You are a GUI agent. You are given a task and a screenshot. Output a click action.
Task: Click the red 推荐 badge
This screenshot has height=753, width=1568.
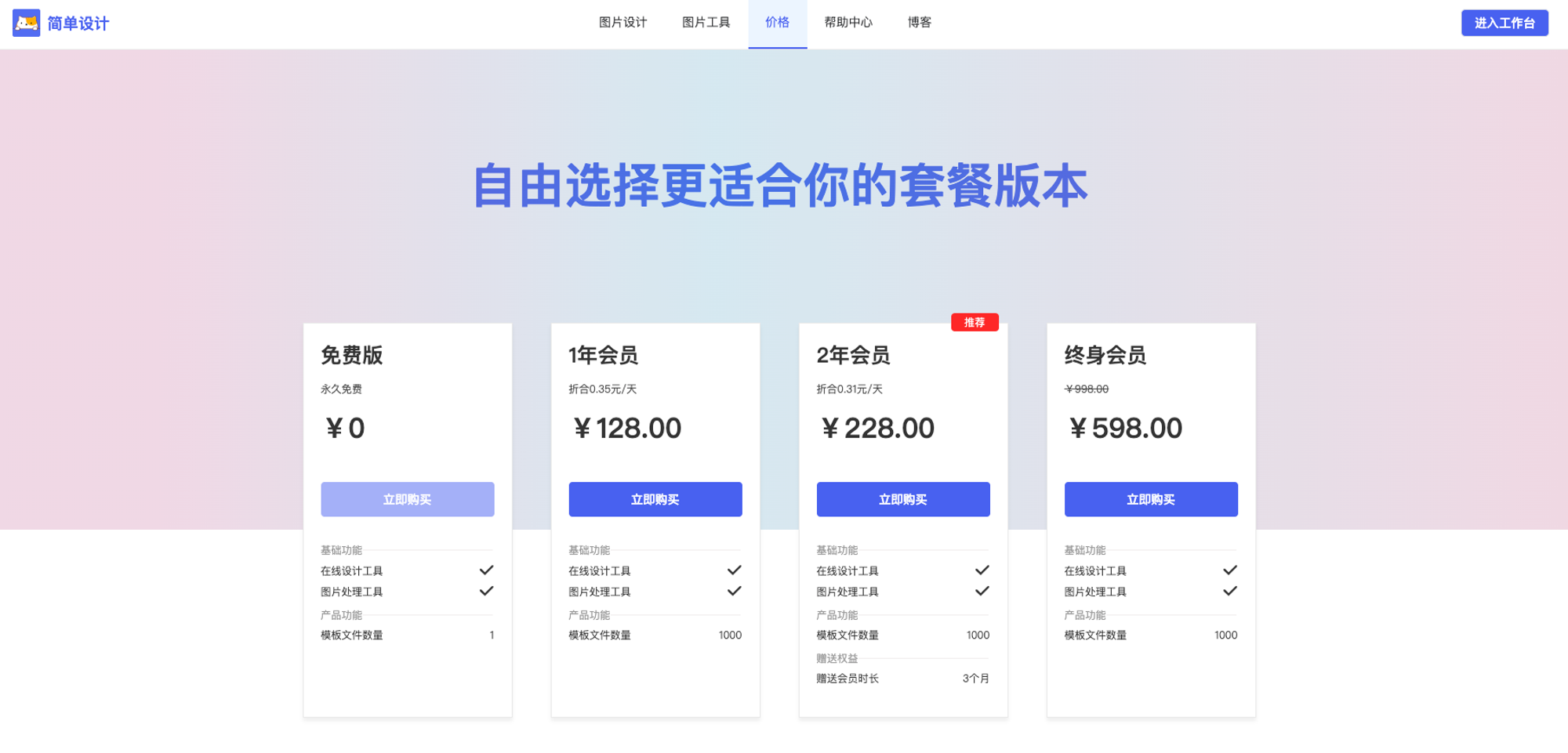point(974,322)
